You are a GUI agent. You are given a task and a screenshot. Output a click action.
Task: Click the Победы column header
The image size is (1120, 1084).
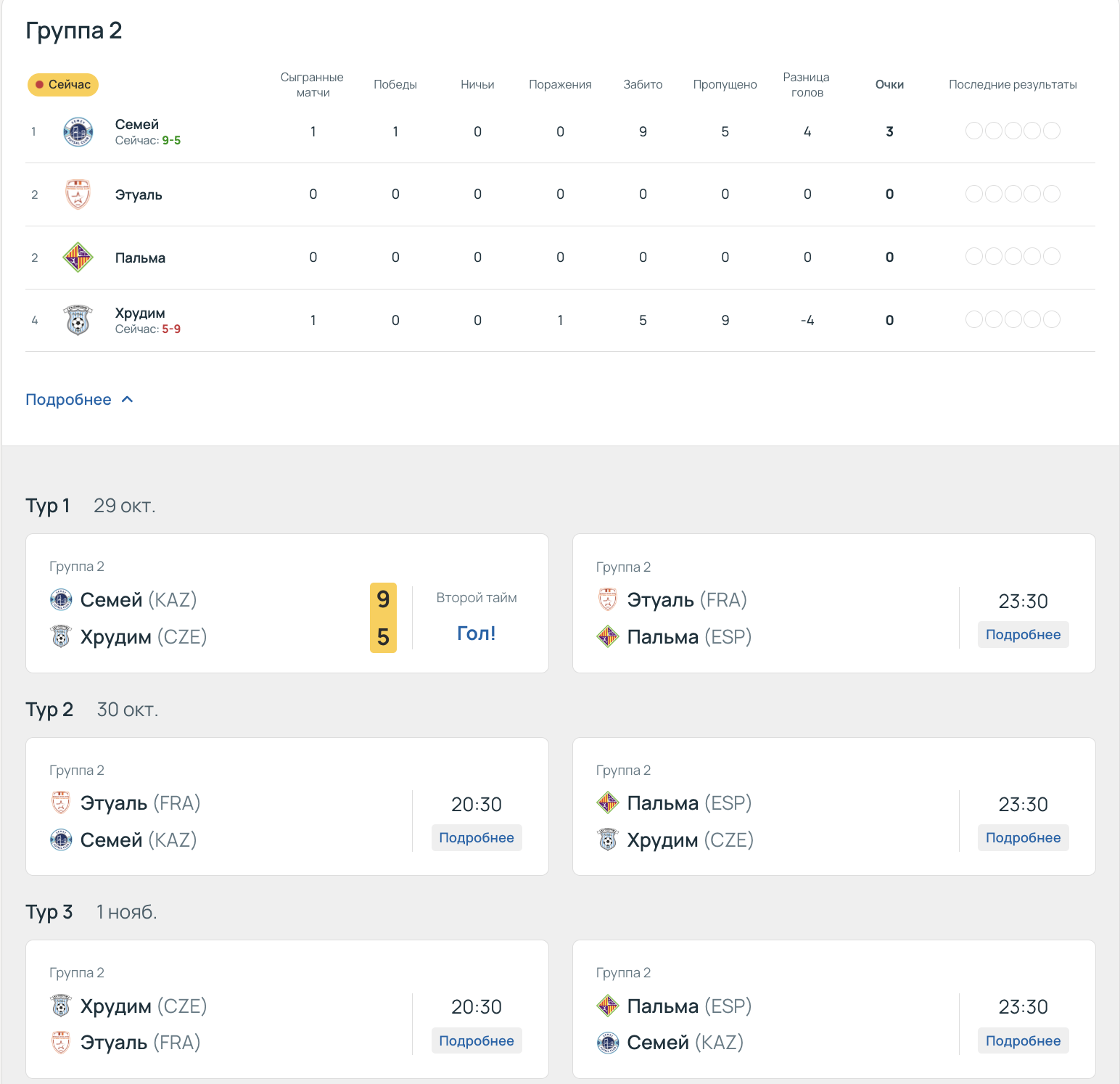point(395,85)
